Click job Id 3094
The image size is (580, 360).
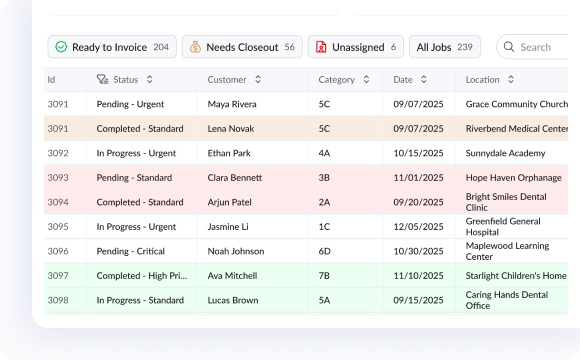pyautogui.click(x=58, y=202)
